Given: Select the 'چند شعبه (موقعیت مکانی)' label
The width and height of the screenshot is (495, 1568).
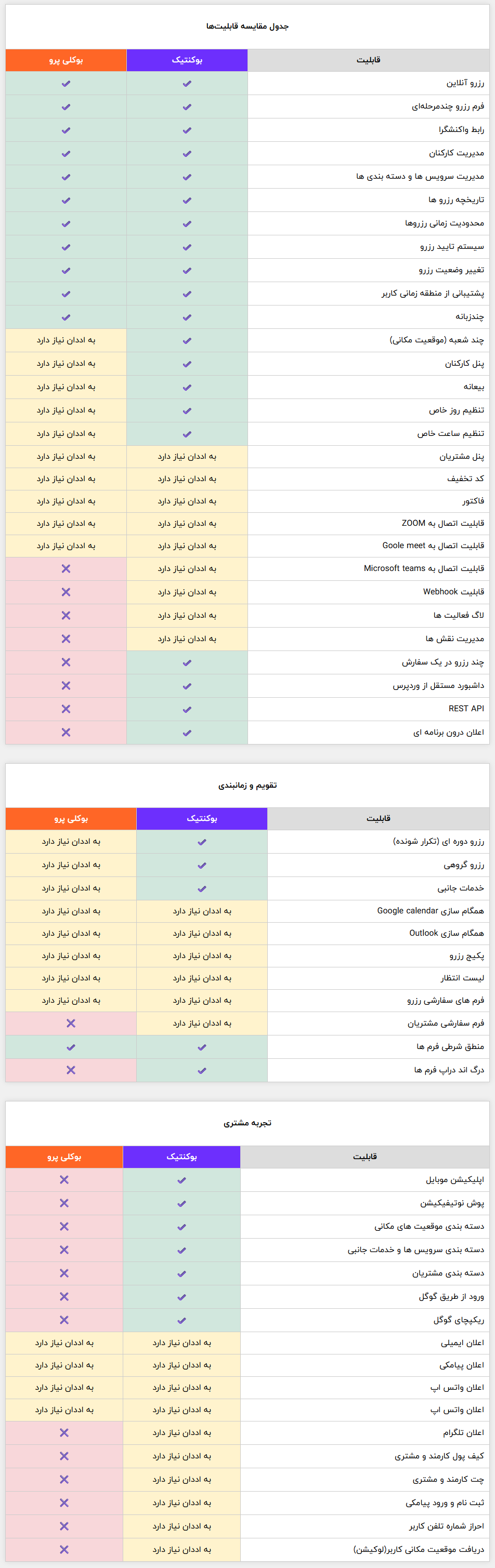Looking at the screenshot, I should [437, 340].
